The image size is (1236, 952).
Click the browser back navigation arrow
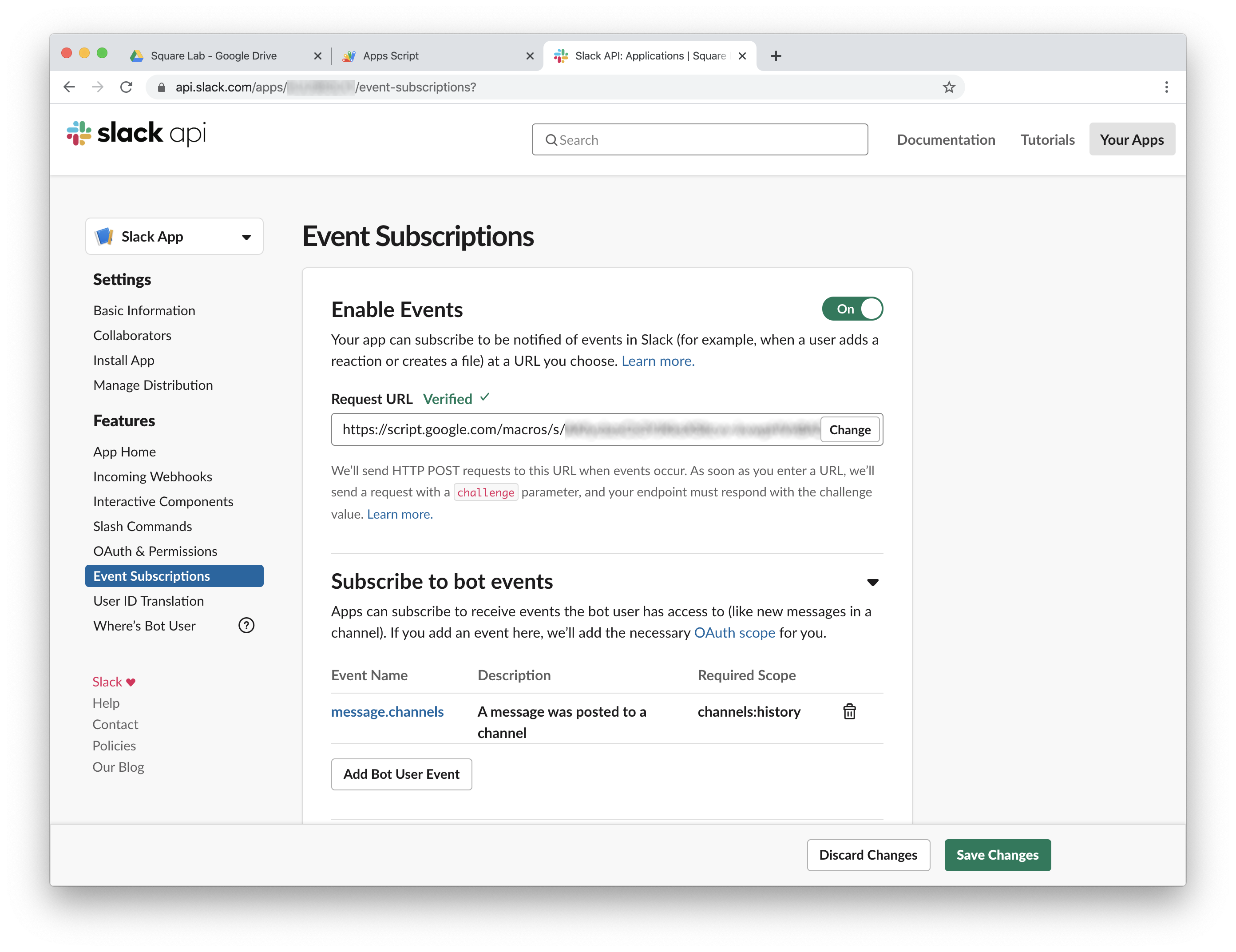68,87
